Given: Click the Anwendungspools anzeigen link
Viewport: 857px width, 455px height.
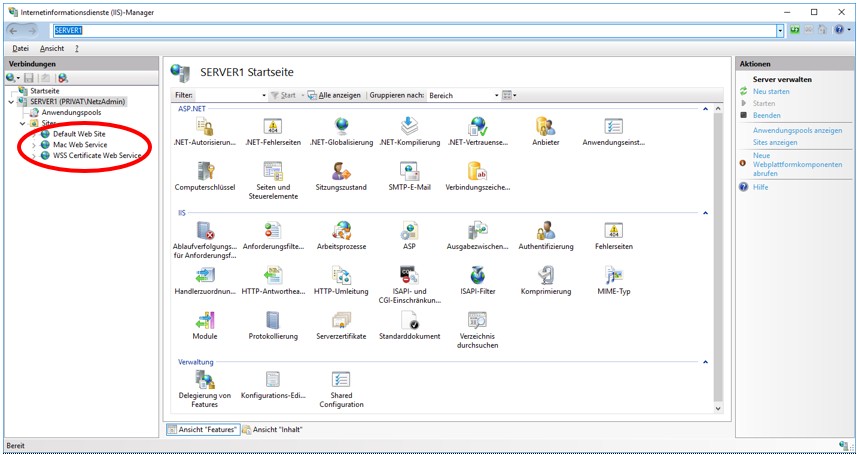Looking at the screenshot, I should click(x=797, y=130).
